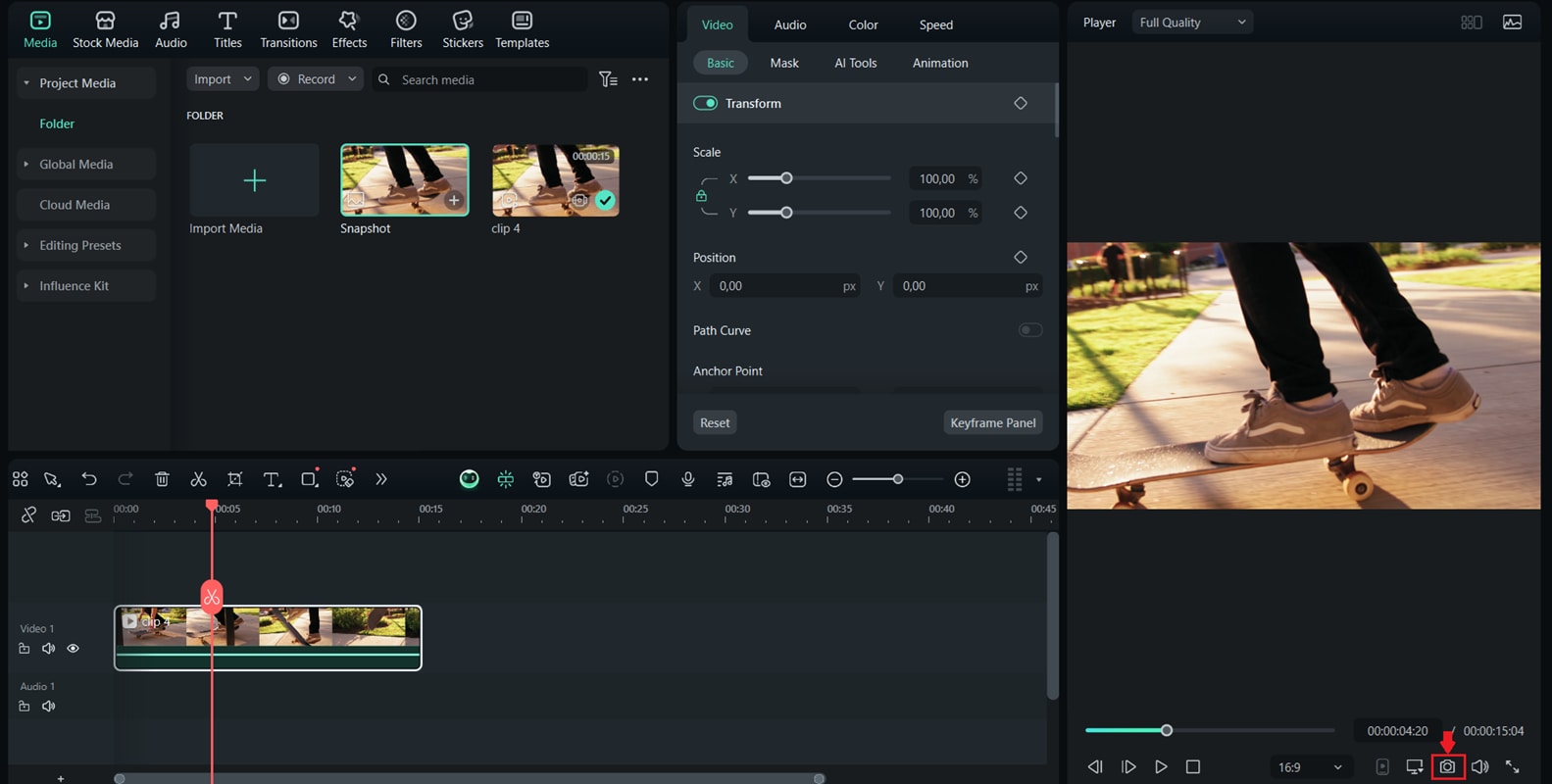Toggle the Transform switch
Screen dimensions: 1552x784
705,103
